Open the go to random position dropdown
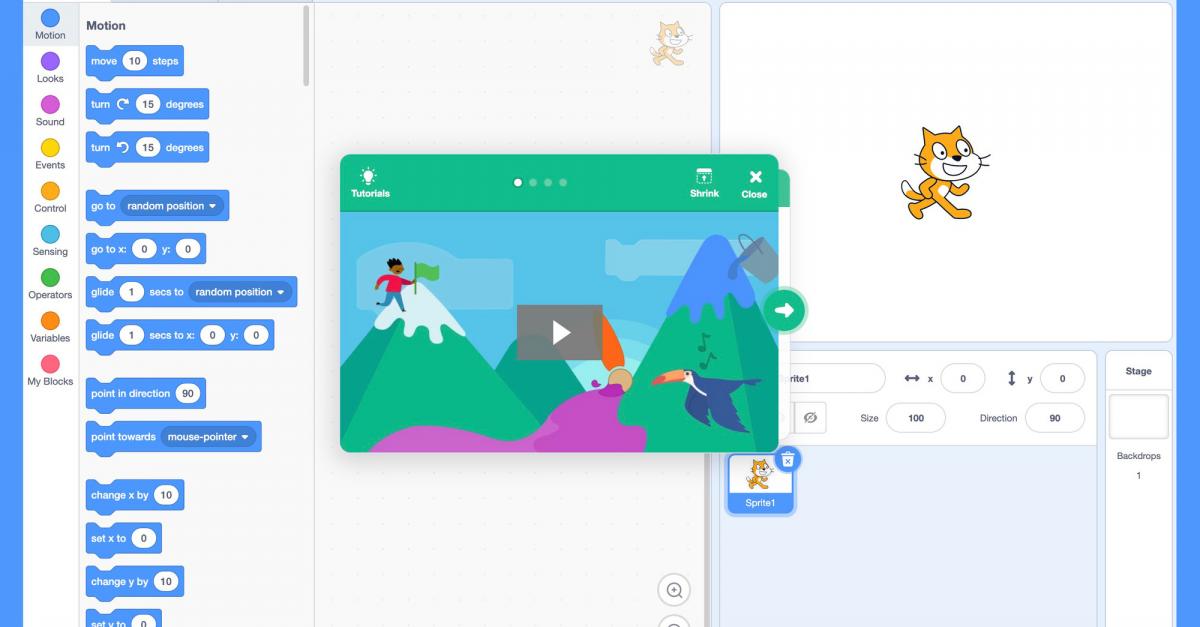The width and height of the screenshot is (1200, 627). click(x=172, y=206)
